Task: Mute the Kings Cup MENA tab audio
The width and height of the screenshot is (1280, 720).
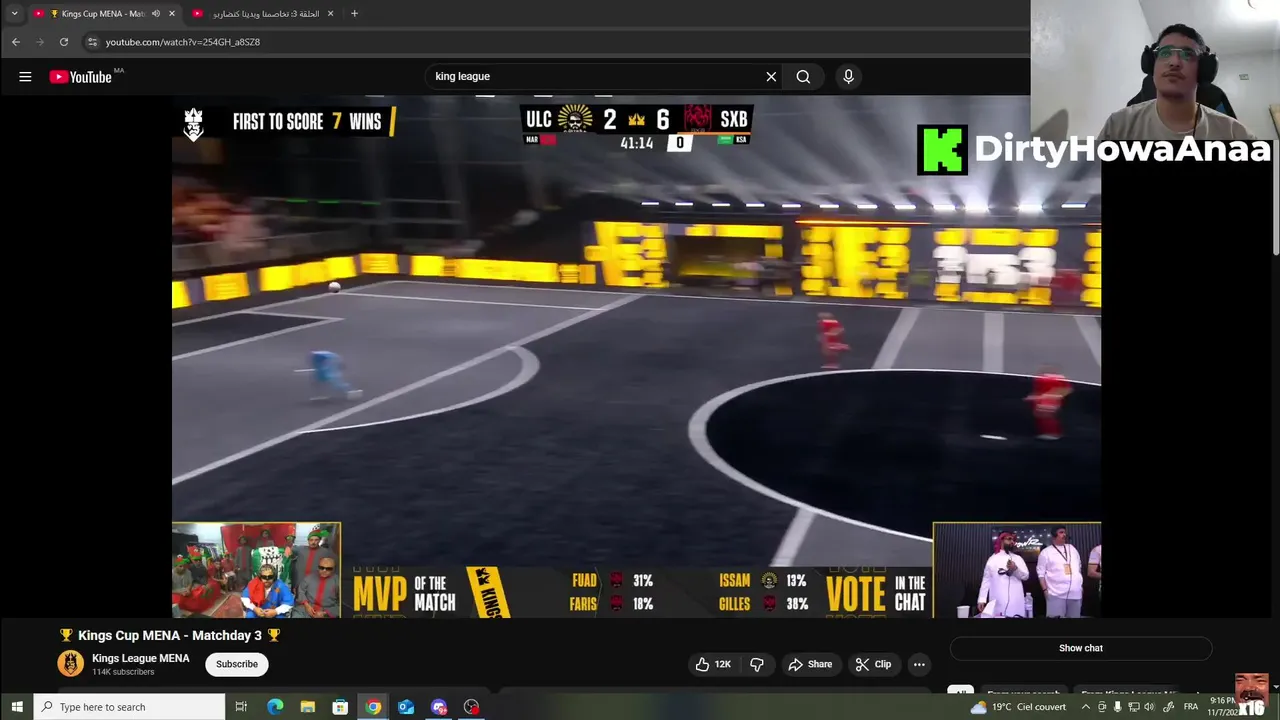Action: (x=156, y=14)
